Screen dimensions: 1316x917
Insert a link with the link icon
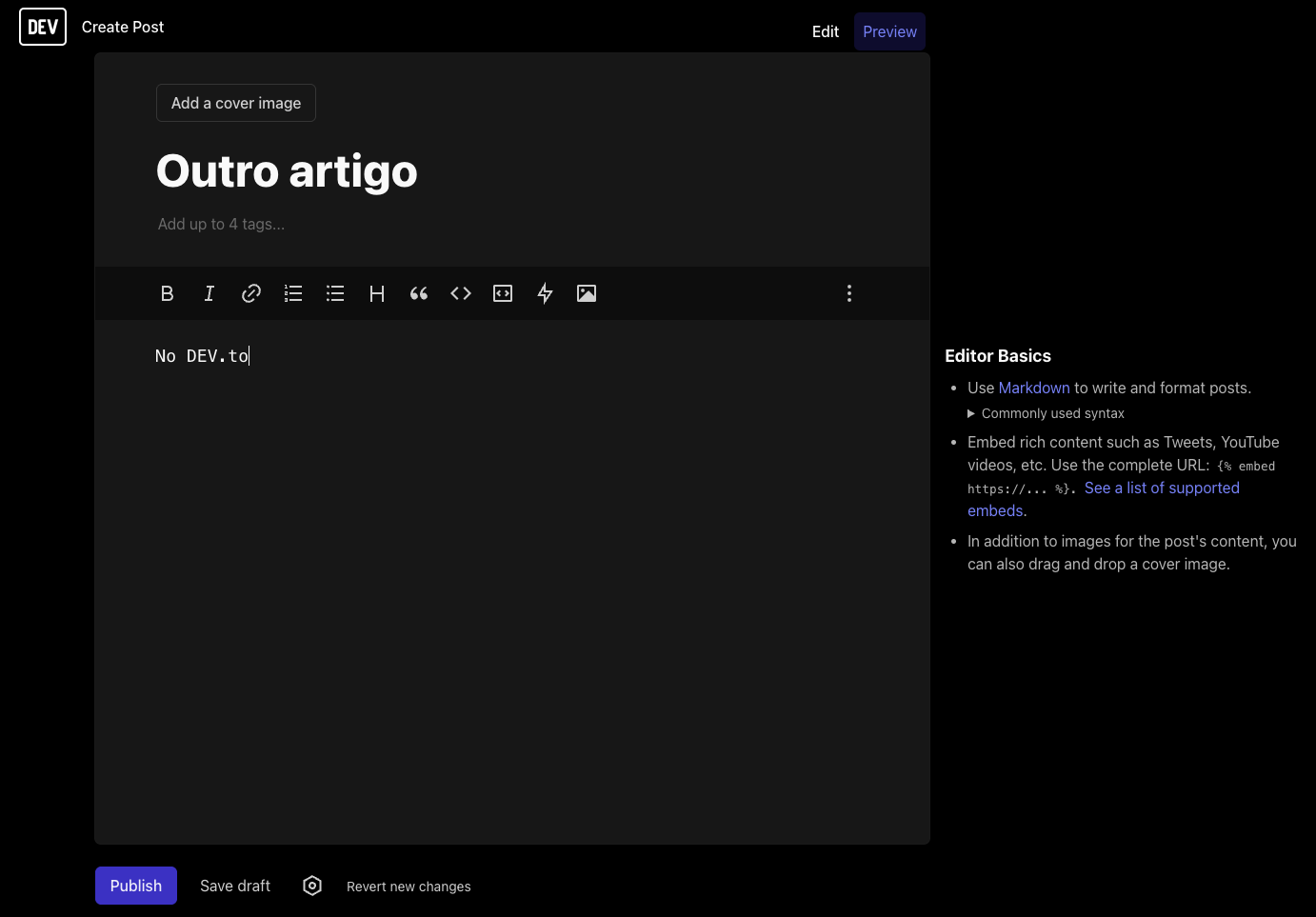(251, 293)
